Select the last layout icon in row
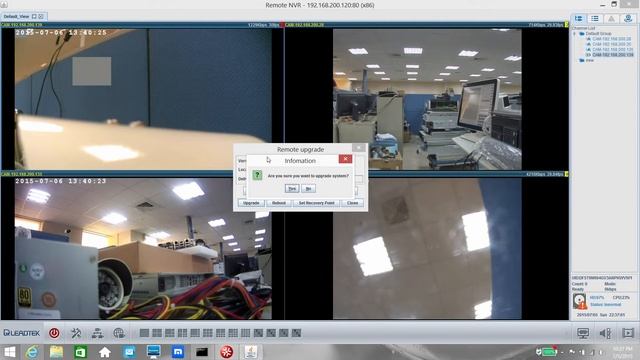The image size is (640, 360). [296, 333]
